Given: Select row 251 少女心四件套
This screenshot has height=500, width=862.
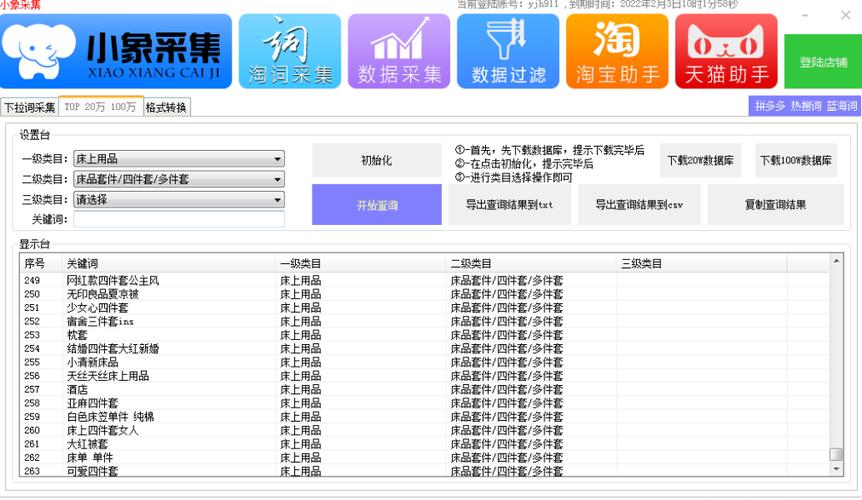Looking at the screenshot, I should [x=424, y=308].
